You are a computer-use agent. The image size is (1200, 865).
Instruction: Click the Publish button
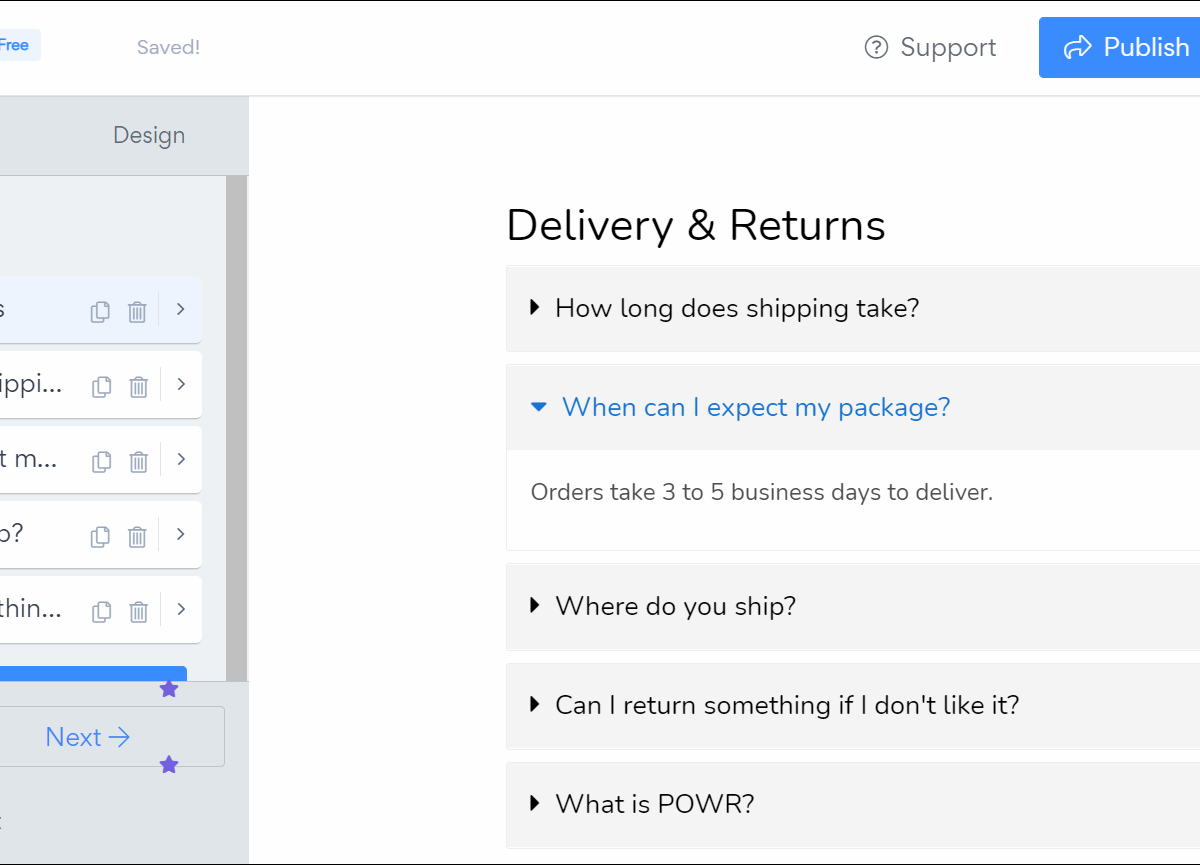[1125, 47]
